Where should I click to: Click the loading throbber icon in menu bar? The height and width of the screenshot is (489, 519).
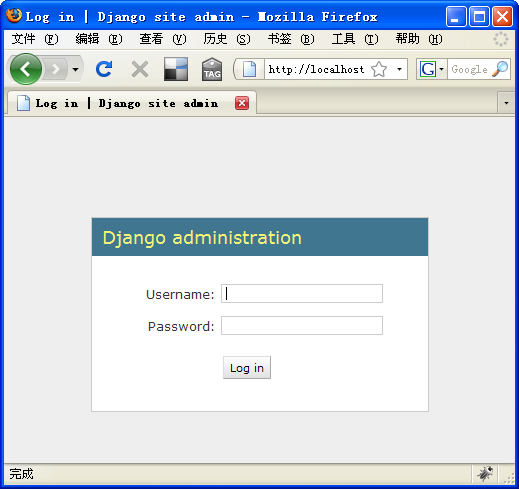501,39
